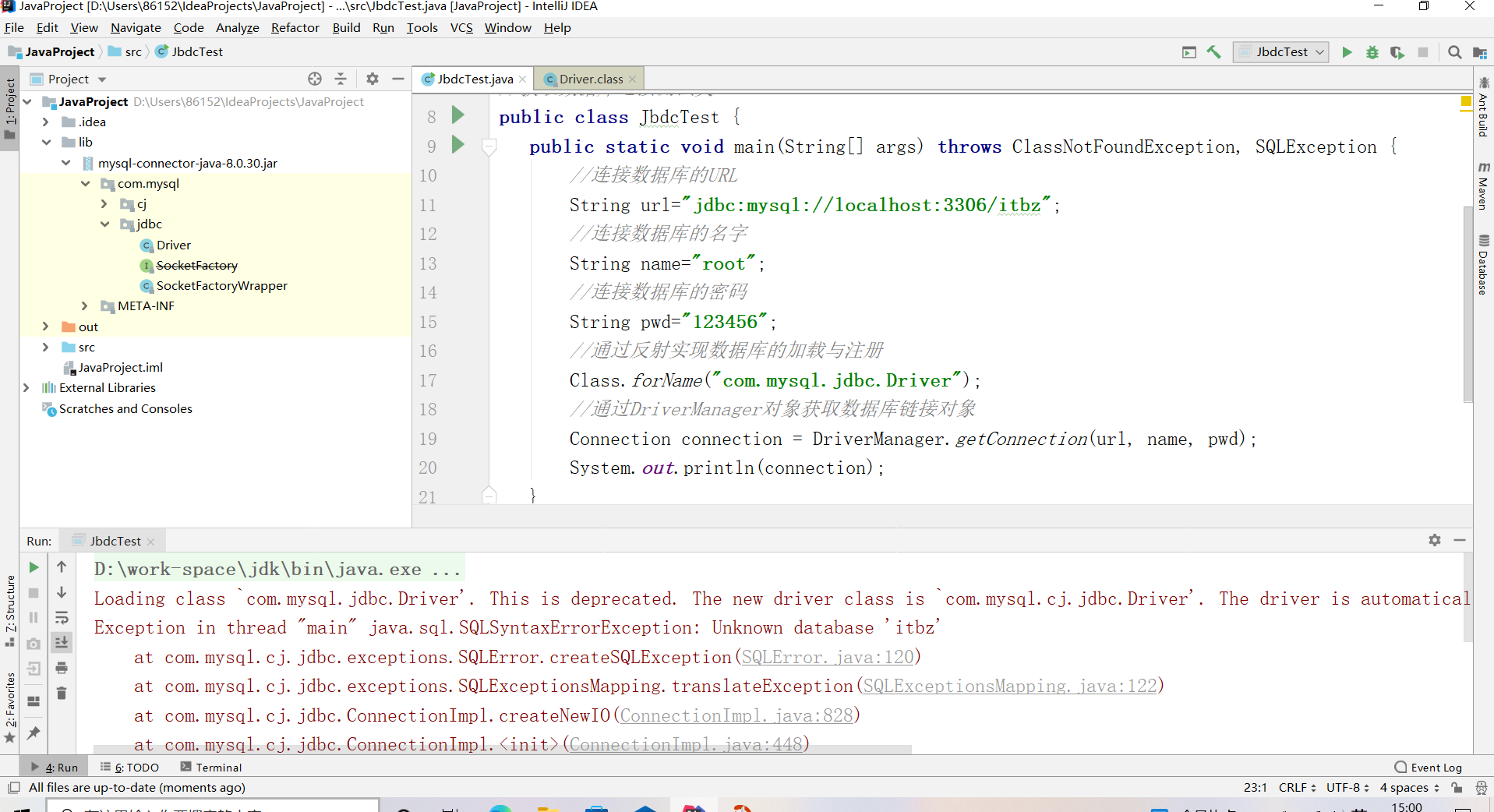
Task: Toggle the Z: Structure side tool button
Action: click(x=10, y=610)
